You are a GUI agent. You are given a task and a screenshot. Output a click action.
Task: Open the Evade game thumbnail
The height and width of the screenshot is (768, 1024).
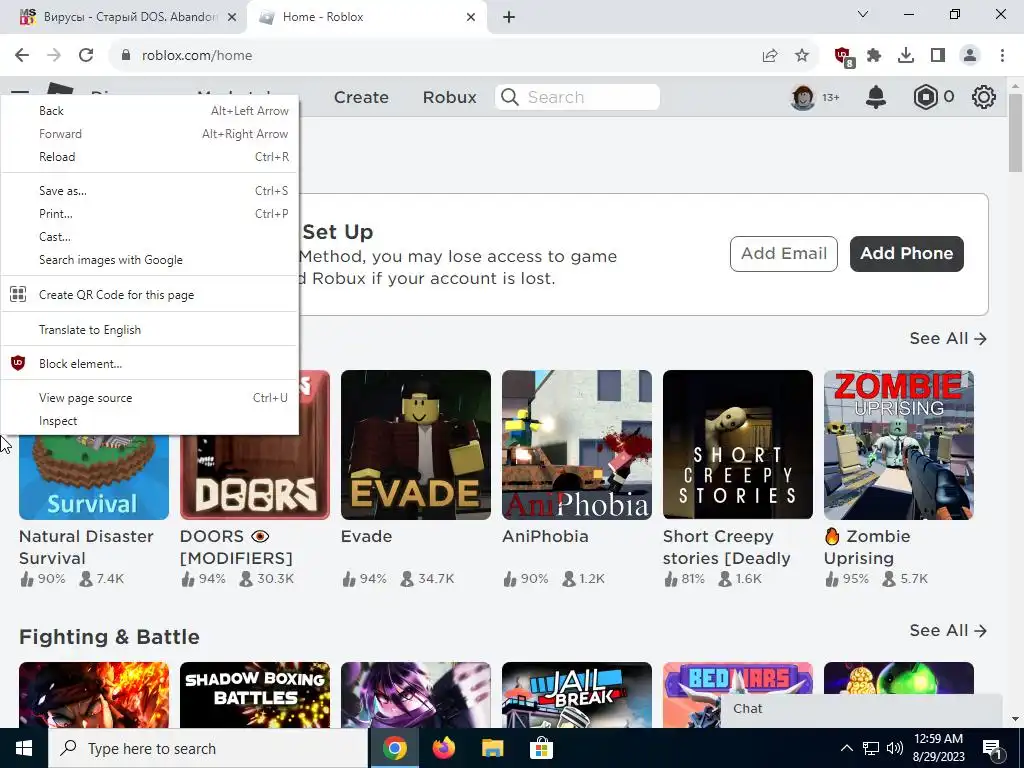pos(416,445)
